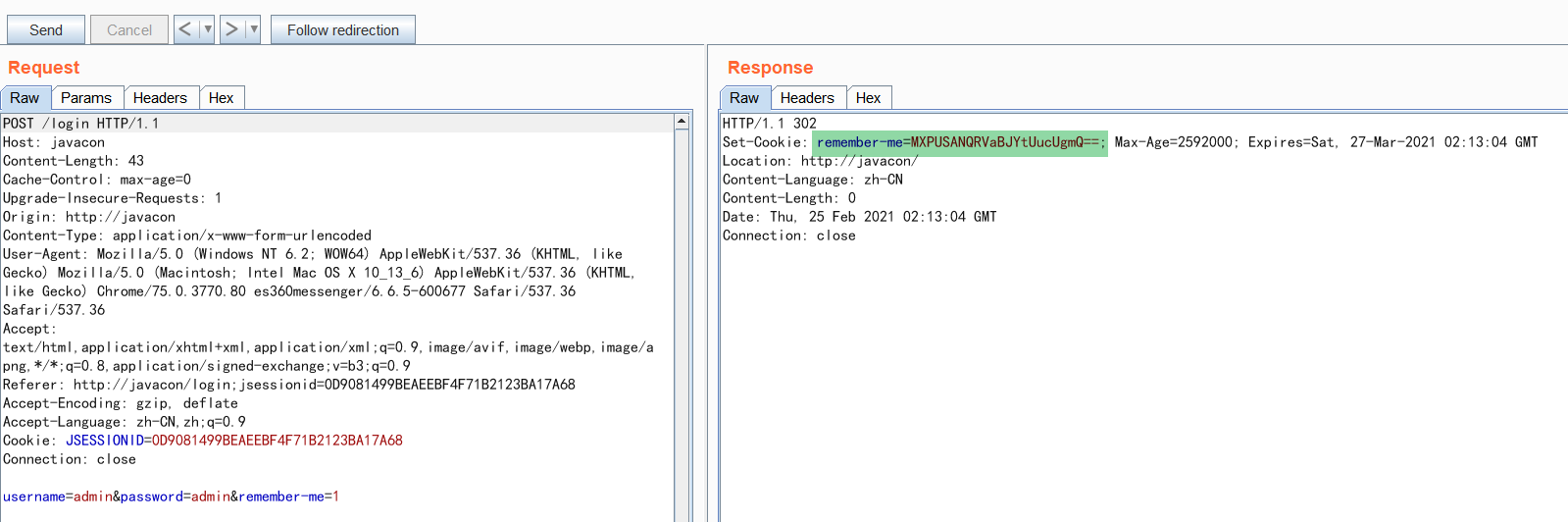Click the disabled Cancel button
The image size is (1568, 522).
click(x=129, y=29)
